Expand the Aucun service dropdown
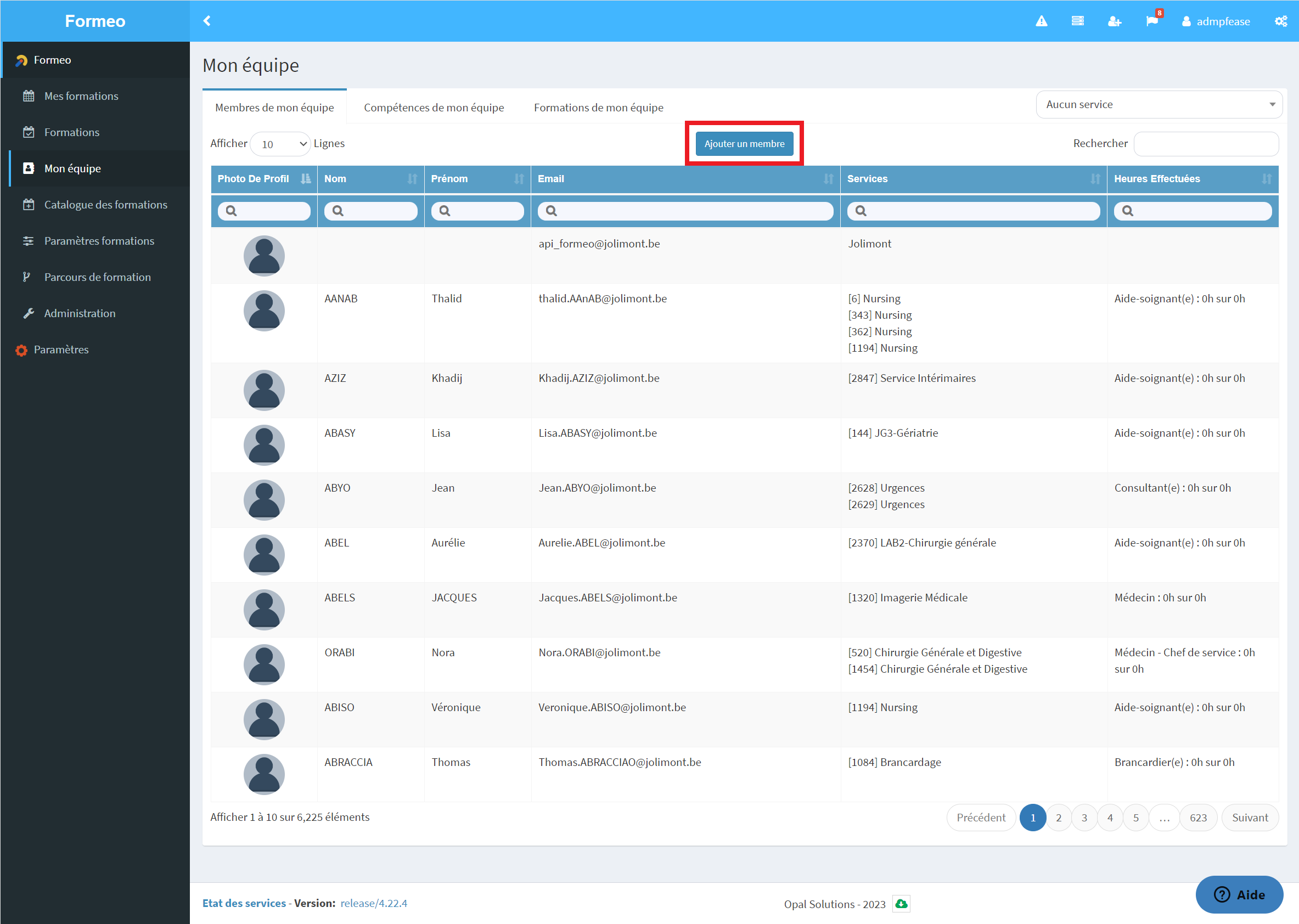The width and height of the screenshot is (1299, 924). coord(1159,104)
